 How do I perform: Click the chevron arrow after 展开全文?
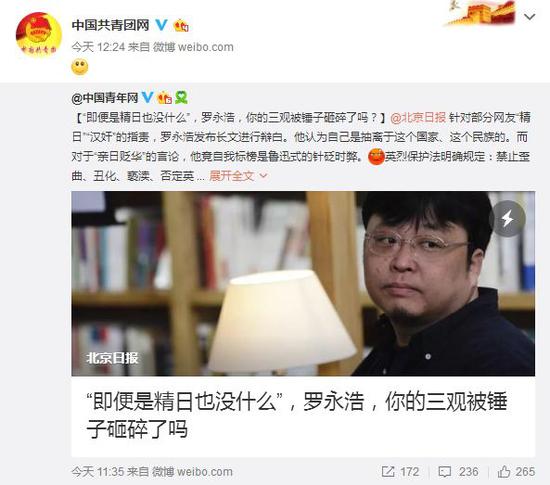(263, 176)
